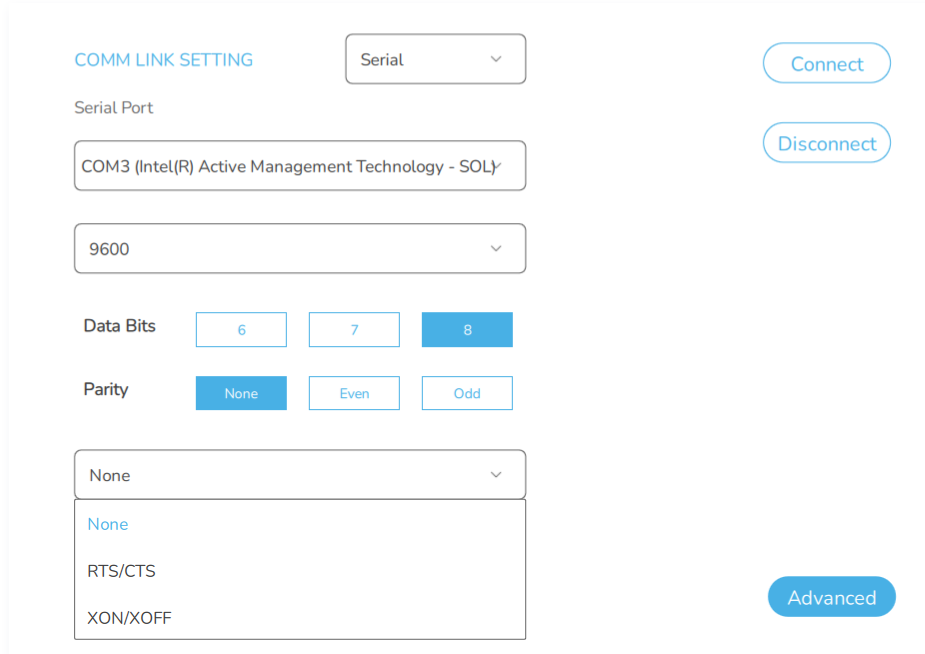
Task: Click the chevron arrow on the flow control box
Action: pos(496,475)
